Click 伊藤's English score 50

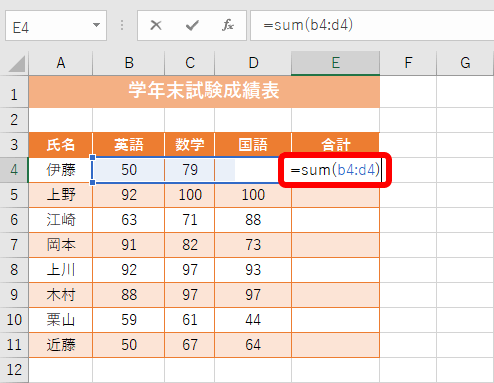[x=129, y=170]
